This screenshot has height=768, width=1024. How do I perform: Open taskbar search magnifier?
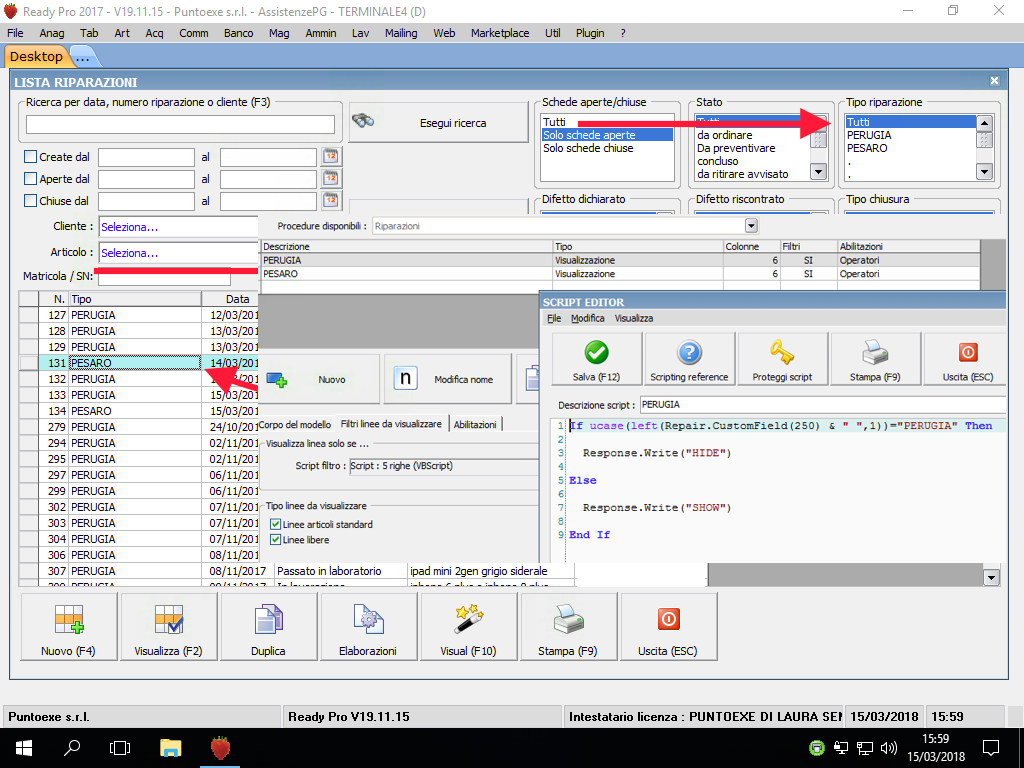click(72, 748)
